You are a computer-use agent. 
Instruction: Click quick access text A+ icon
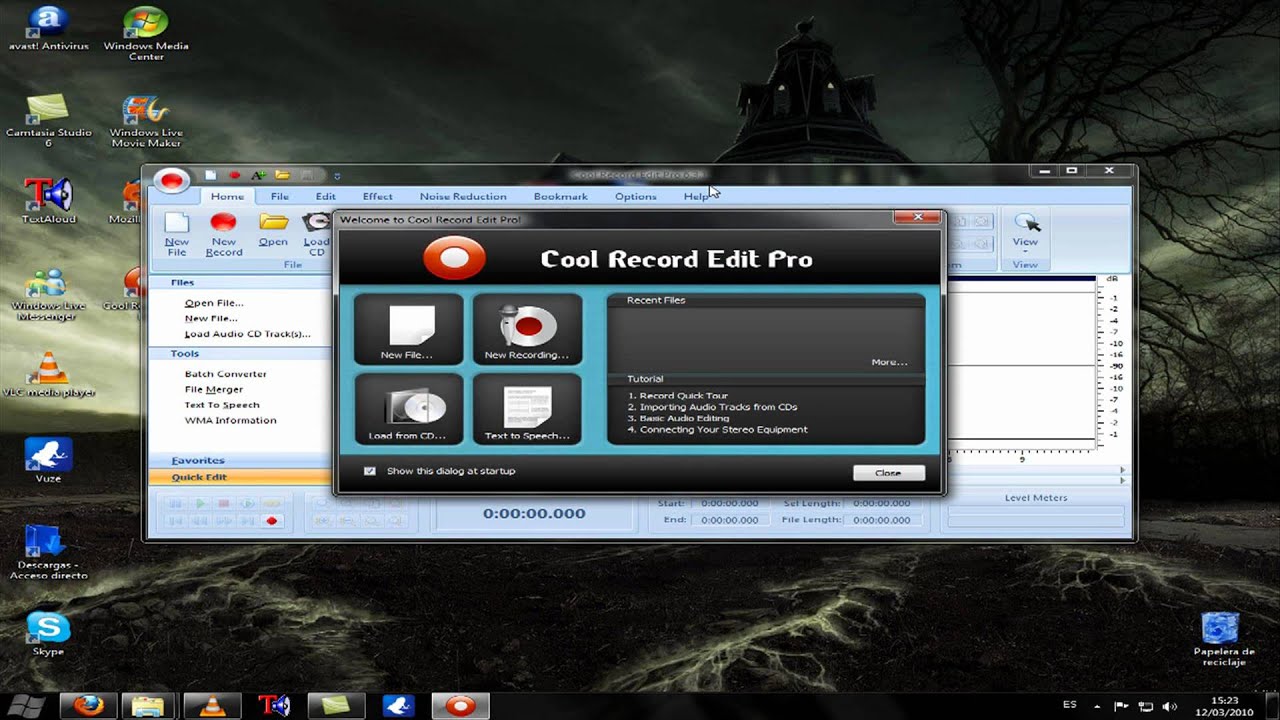tap(259, 176)
